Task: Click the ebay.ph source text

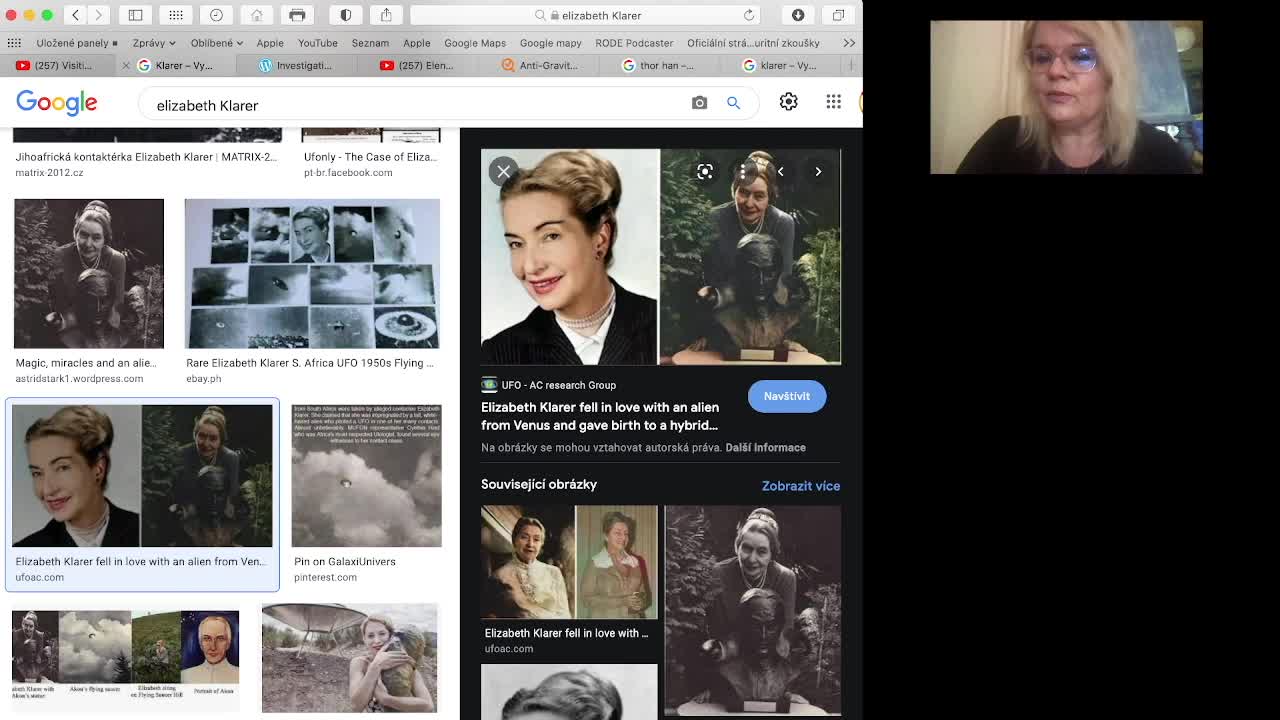Action: [x=203, y=379]
